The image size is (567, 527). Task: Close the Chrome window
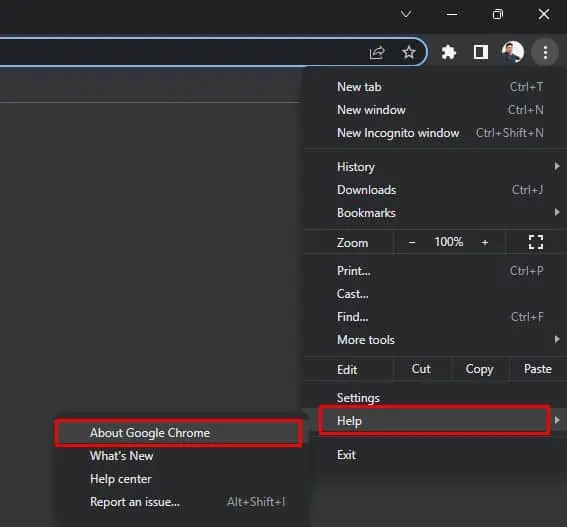(544, 14)
